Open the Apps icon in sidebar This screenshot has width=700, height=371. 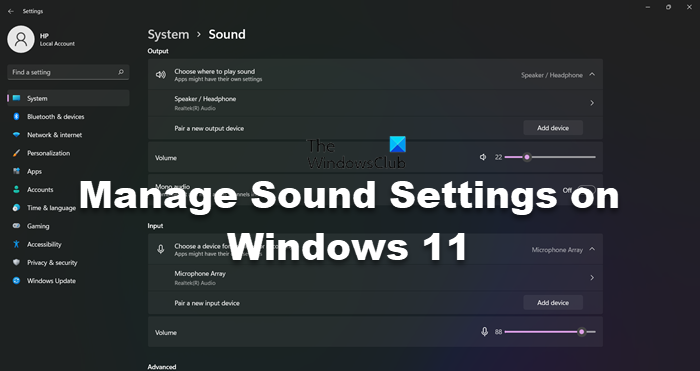click(17, 171)
